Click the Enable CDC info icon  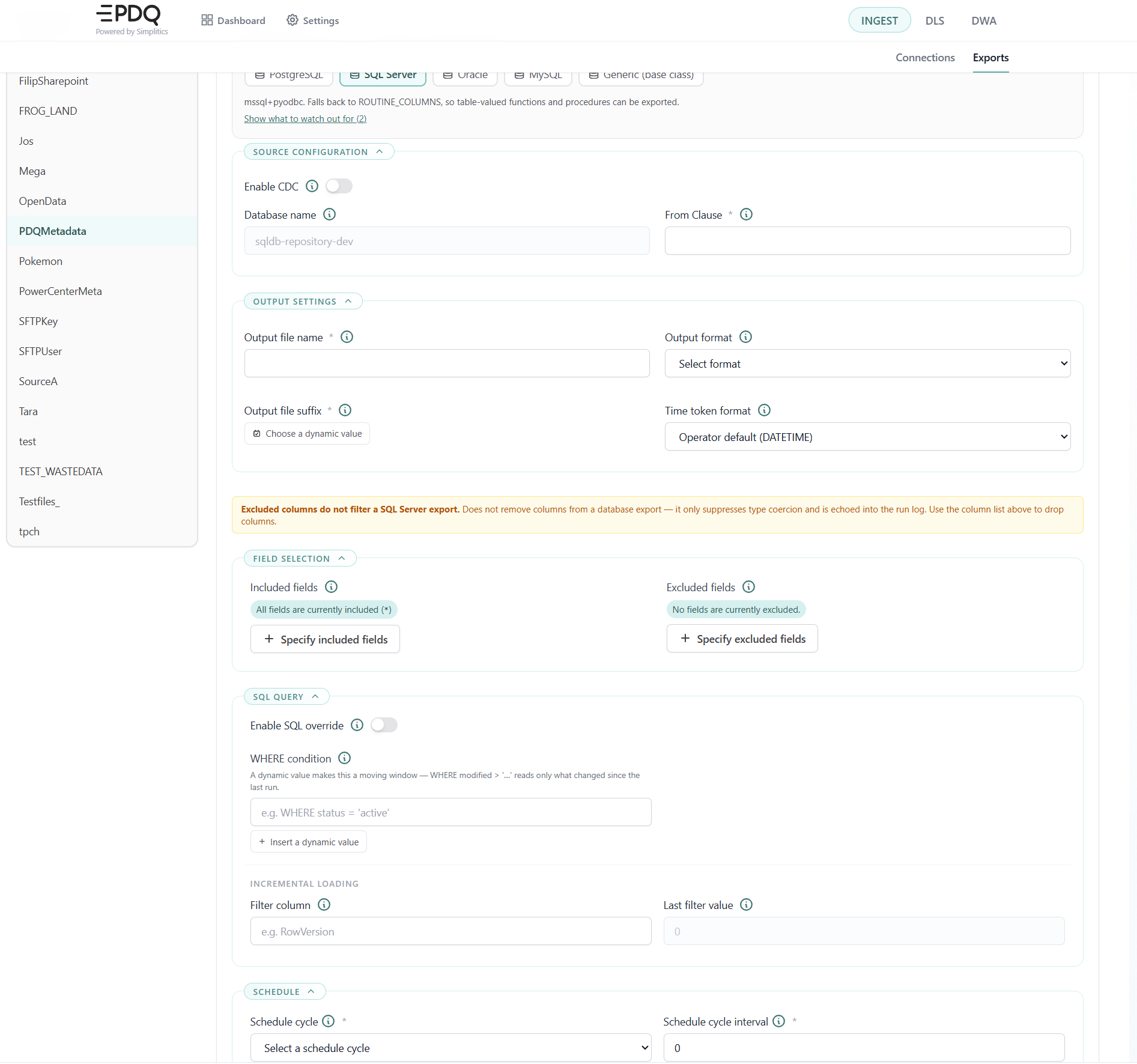click(x=312, y=186)
